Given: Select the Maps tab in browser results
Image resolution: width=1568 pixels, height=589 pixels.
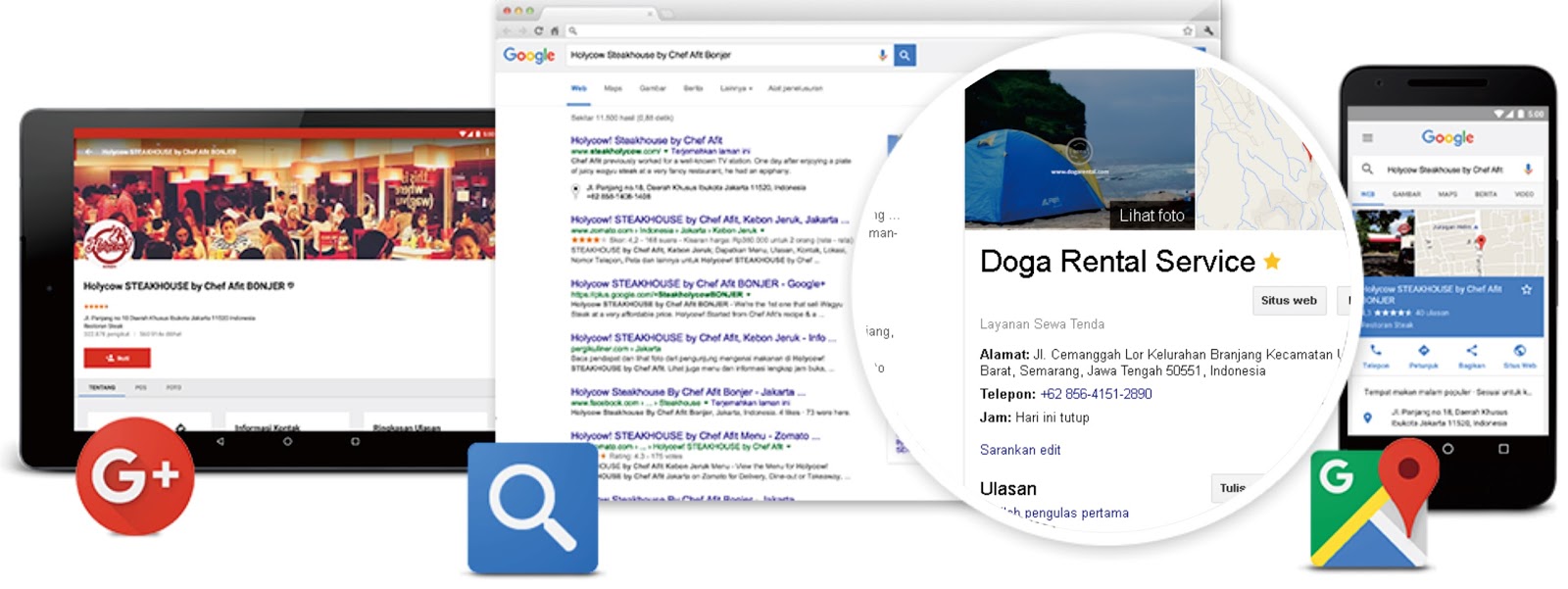Looking at the screenshot, I should (x=613, y=88).
